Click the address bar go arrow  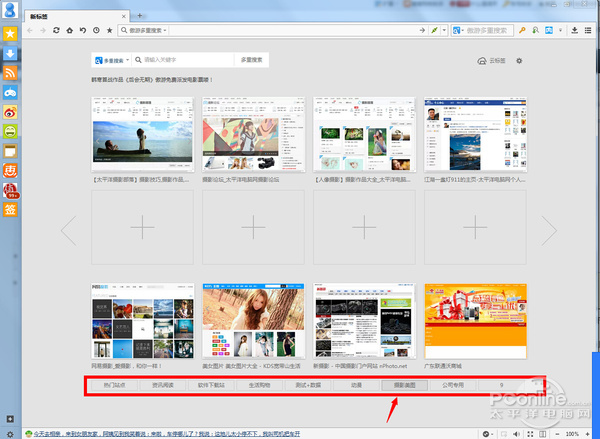[x=422, y=30]
